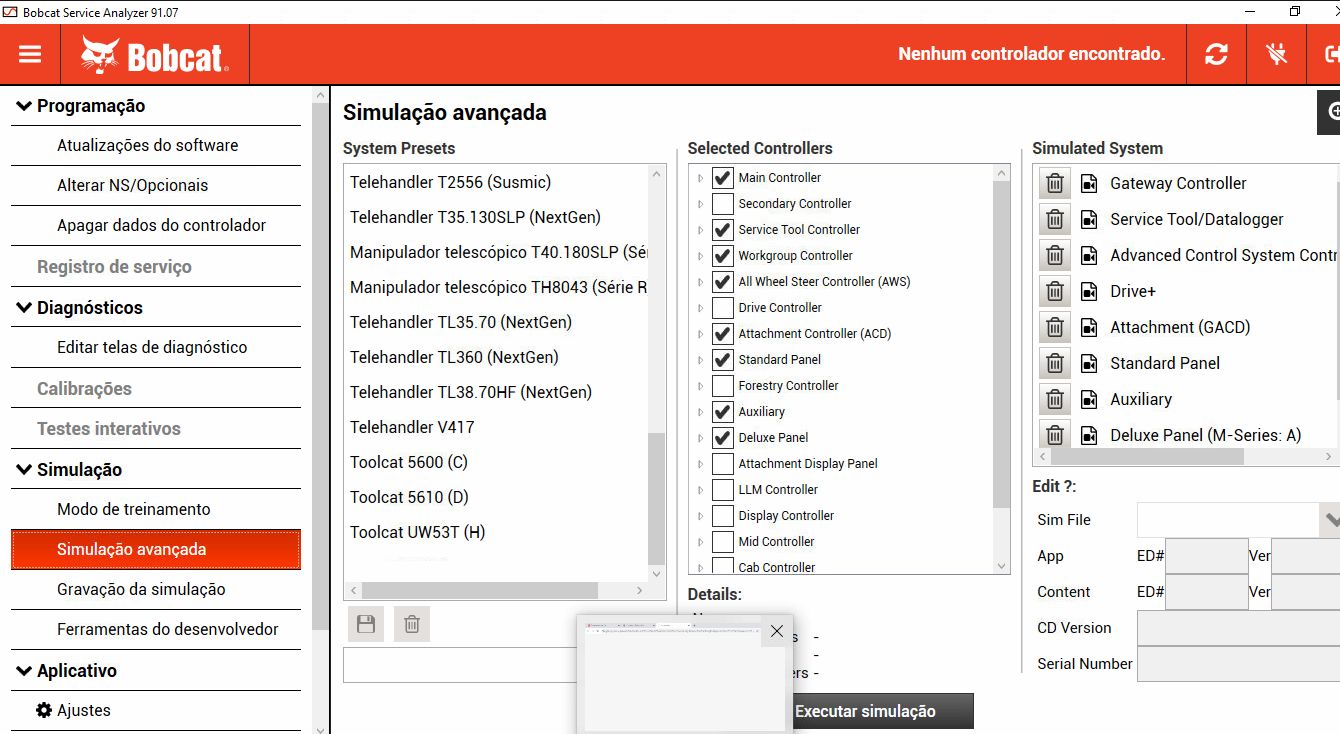1340x734 pixels.
Task: Click file icon beside Service Tool/Datalogger
Action: pos(1090,219)
